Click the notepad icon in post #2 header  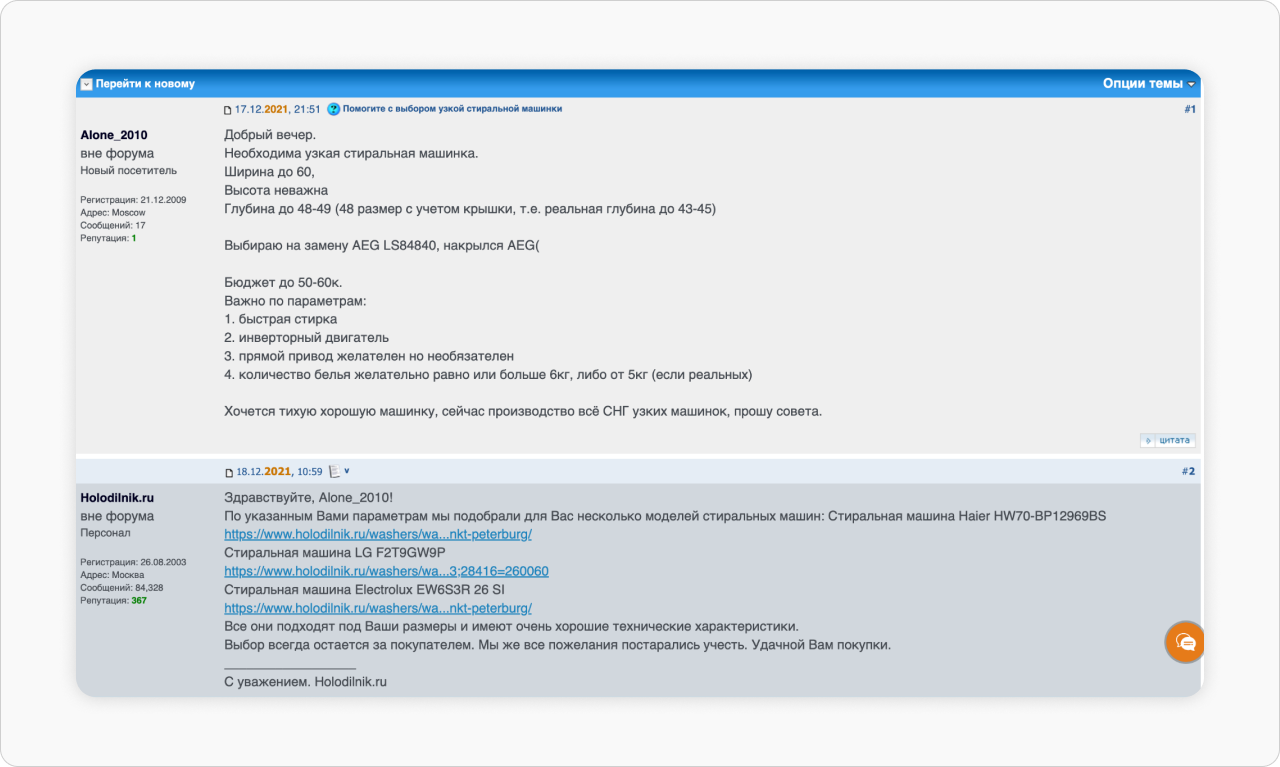point(335,471)
